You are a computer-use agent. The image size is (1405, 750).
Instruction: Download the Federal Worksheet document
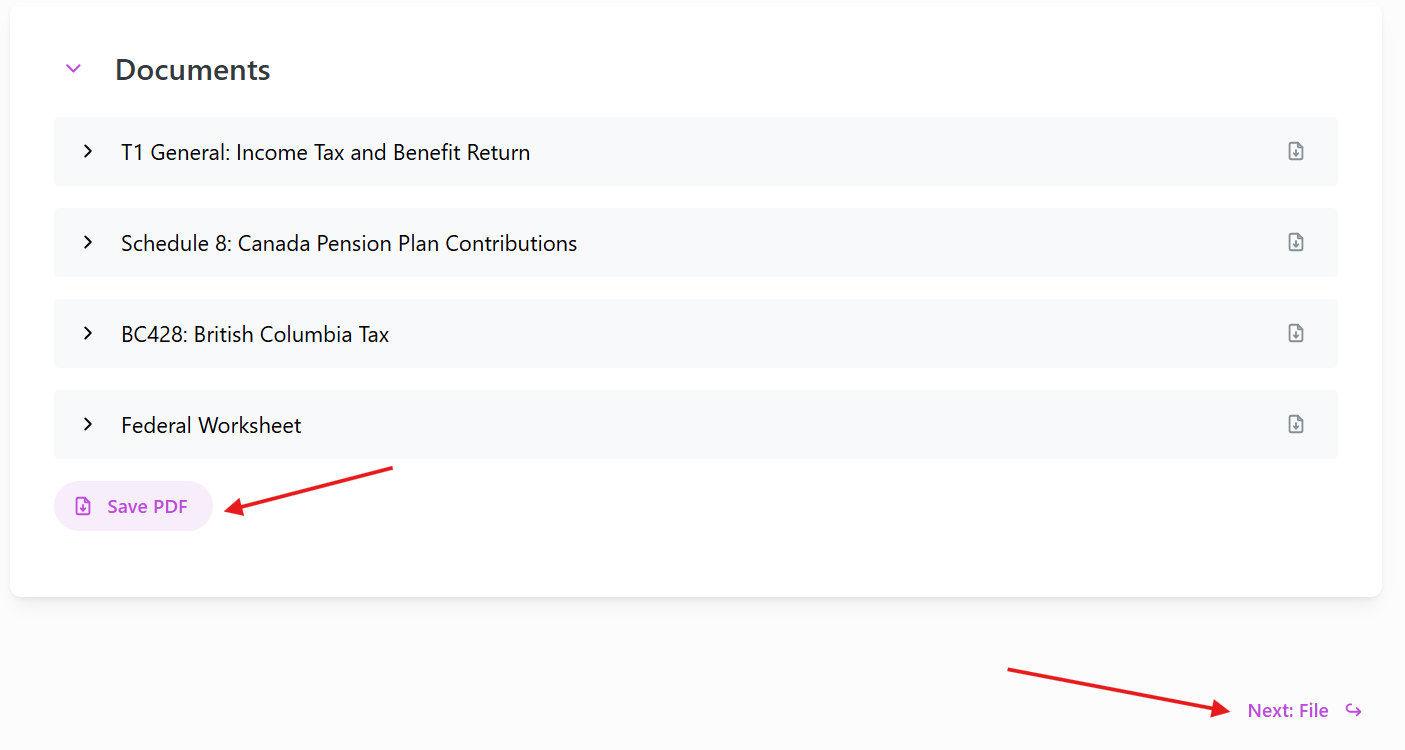1295,424
